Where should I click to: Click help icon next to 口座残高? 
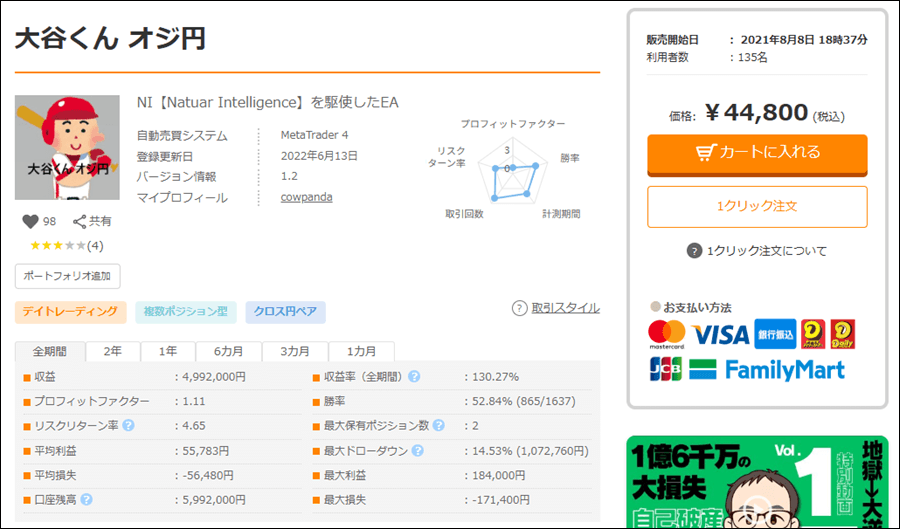point(86,499)
